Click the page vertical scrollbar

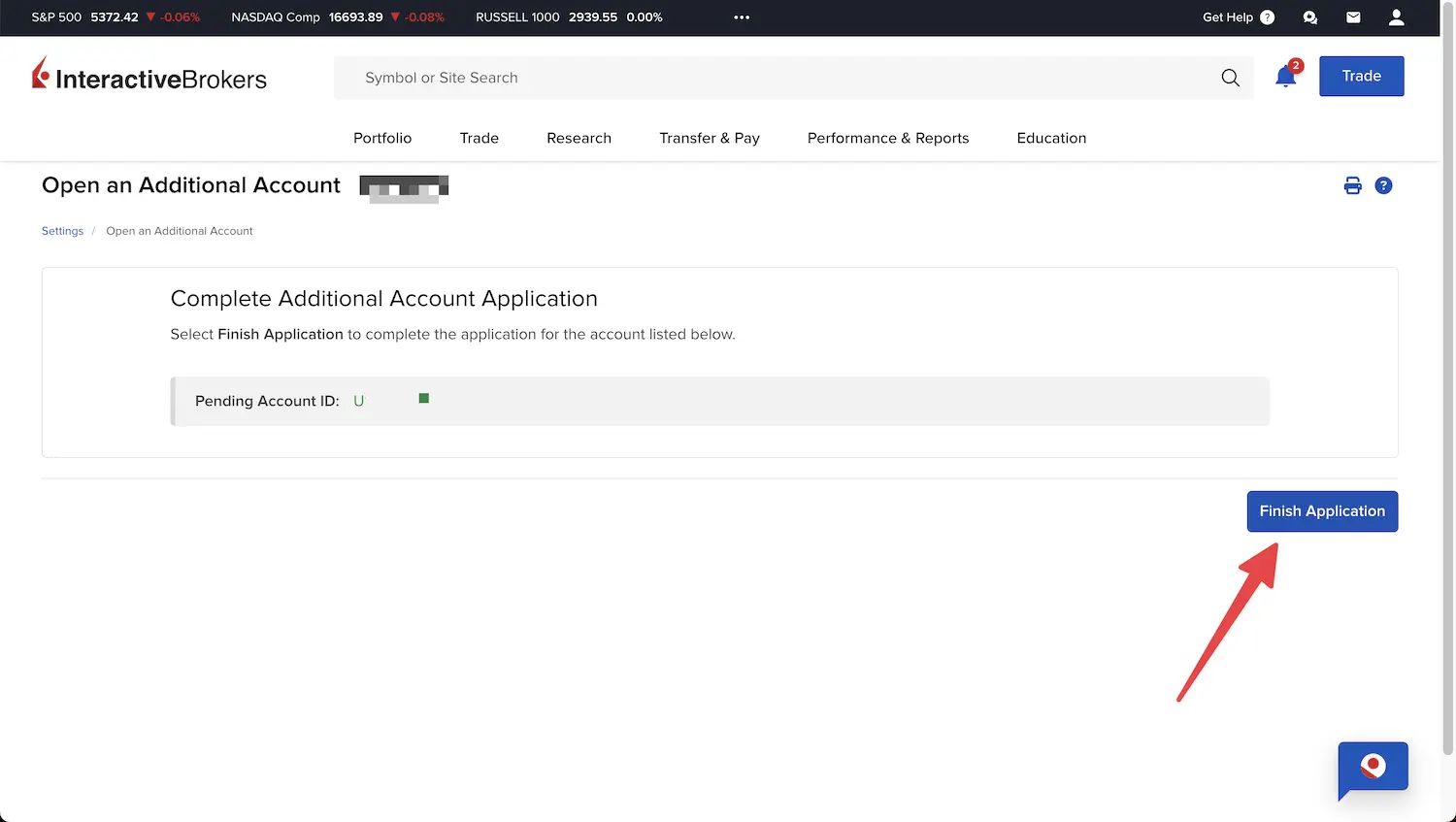[1447, 378]
